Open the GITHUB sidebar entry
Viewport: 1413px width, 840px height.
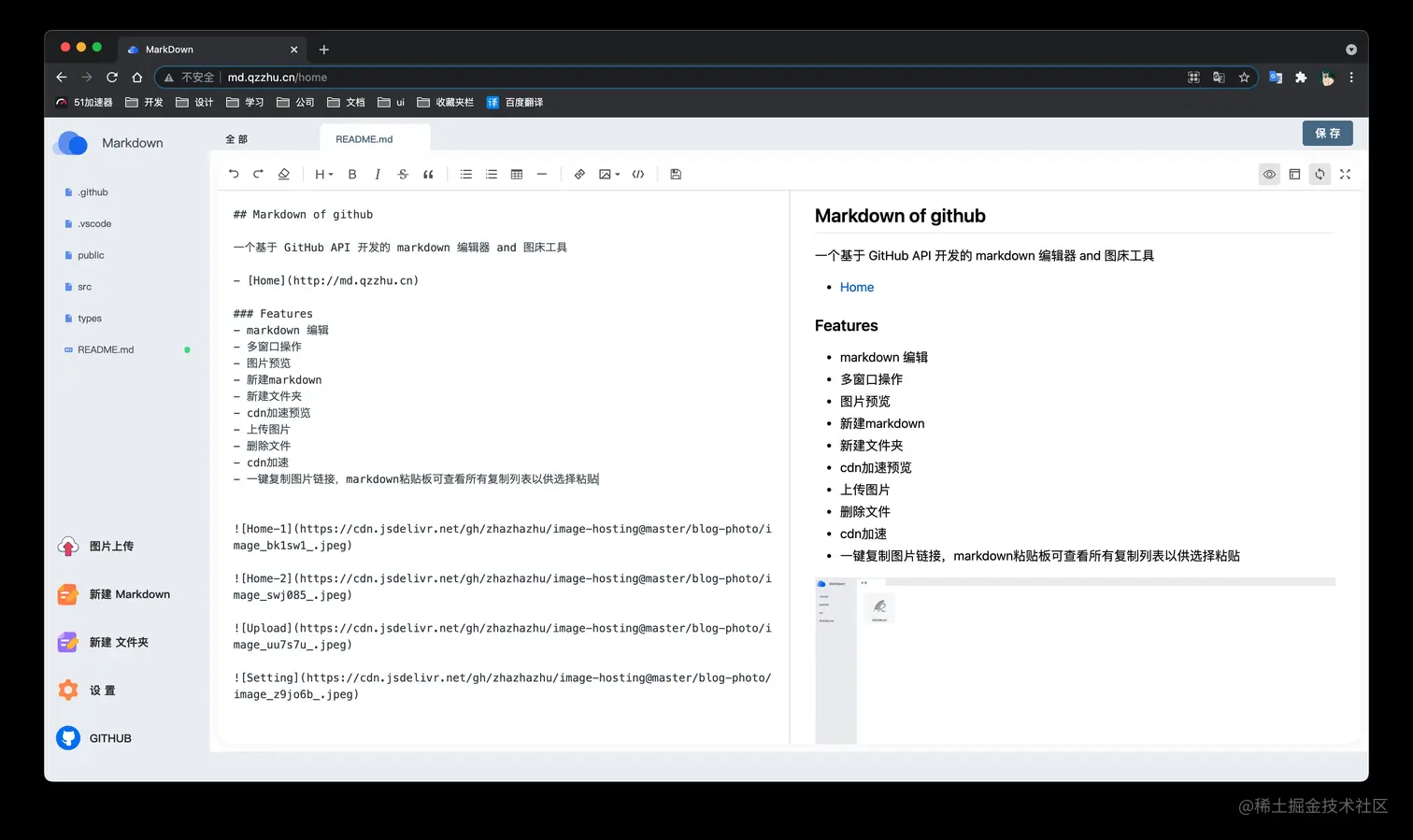pos(94,738)
